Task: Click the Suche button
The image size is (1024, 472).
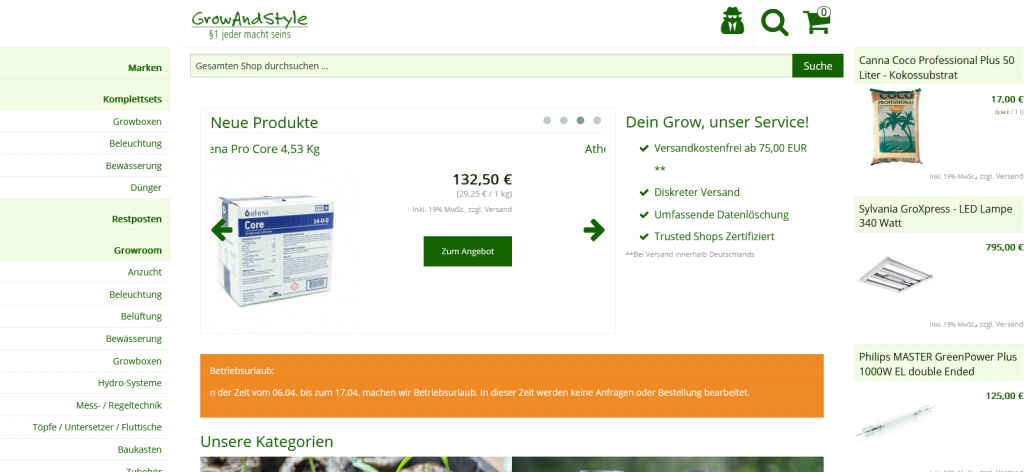Action: click(818, 66)
